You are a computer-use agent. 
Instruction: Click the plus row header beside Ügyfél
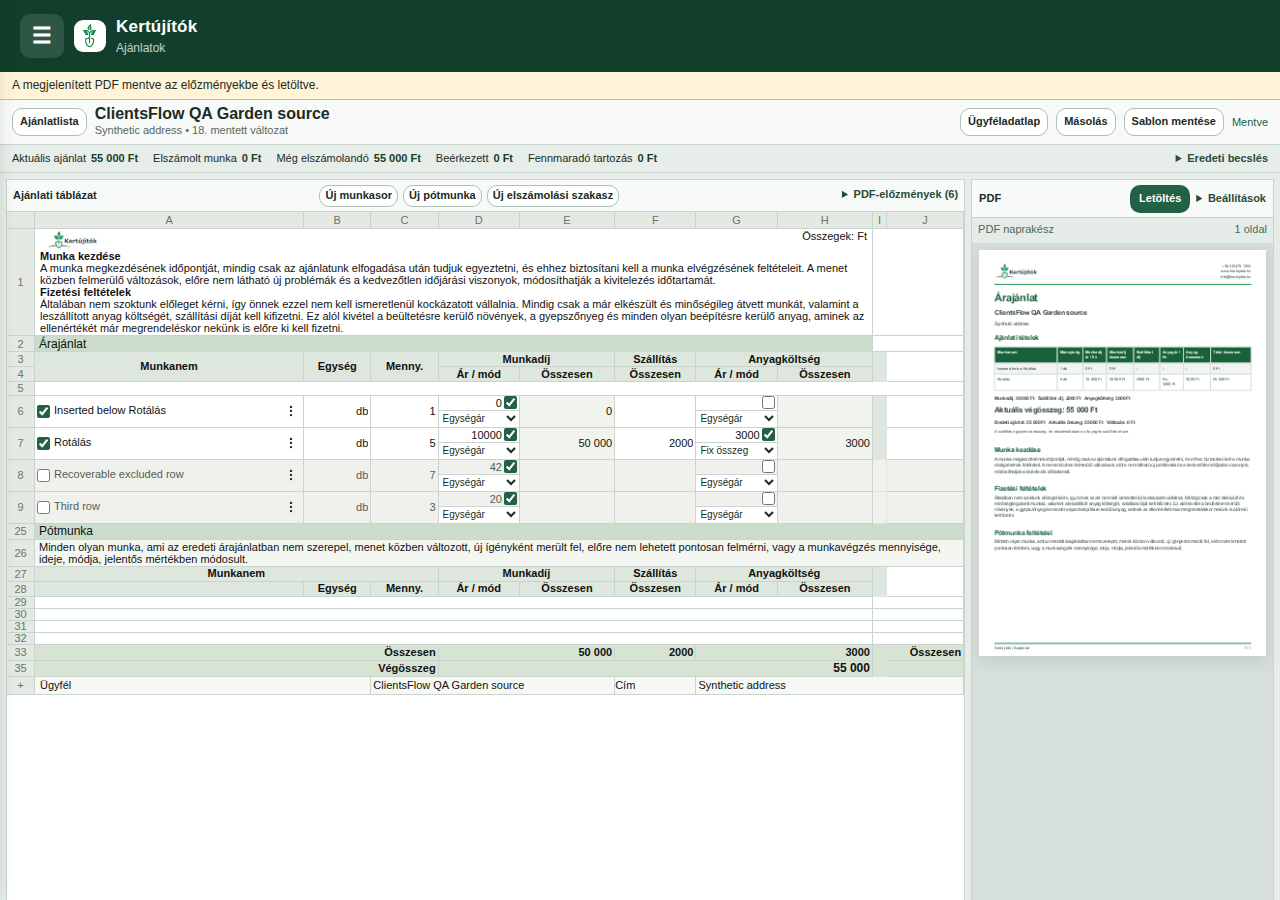(20, 685)
